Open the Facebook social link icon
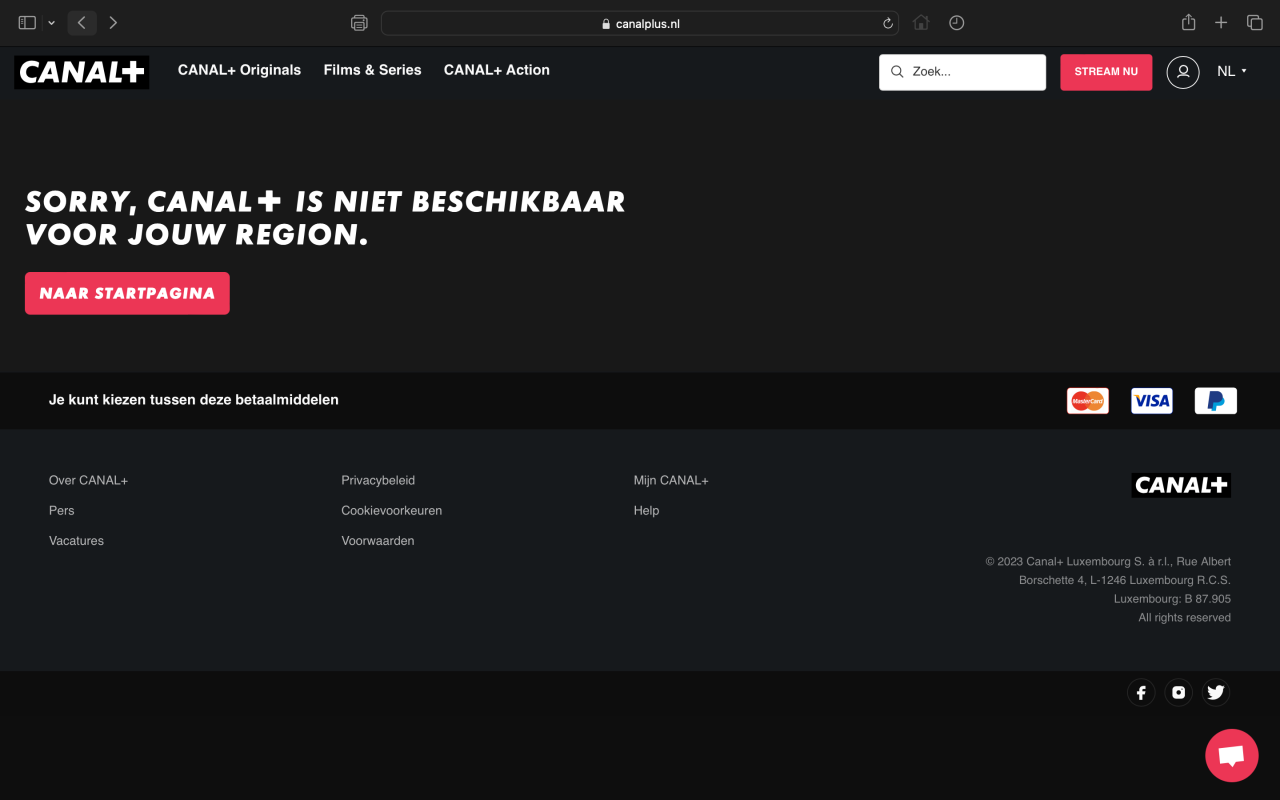1280x800 pixels. point(1141,692)
